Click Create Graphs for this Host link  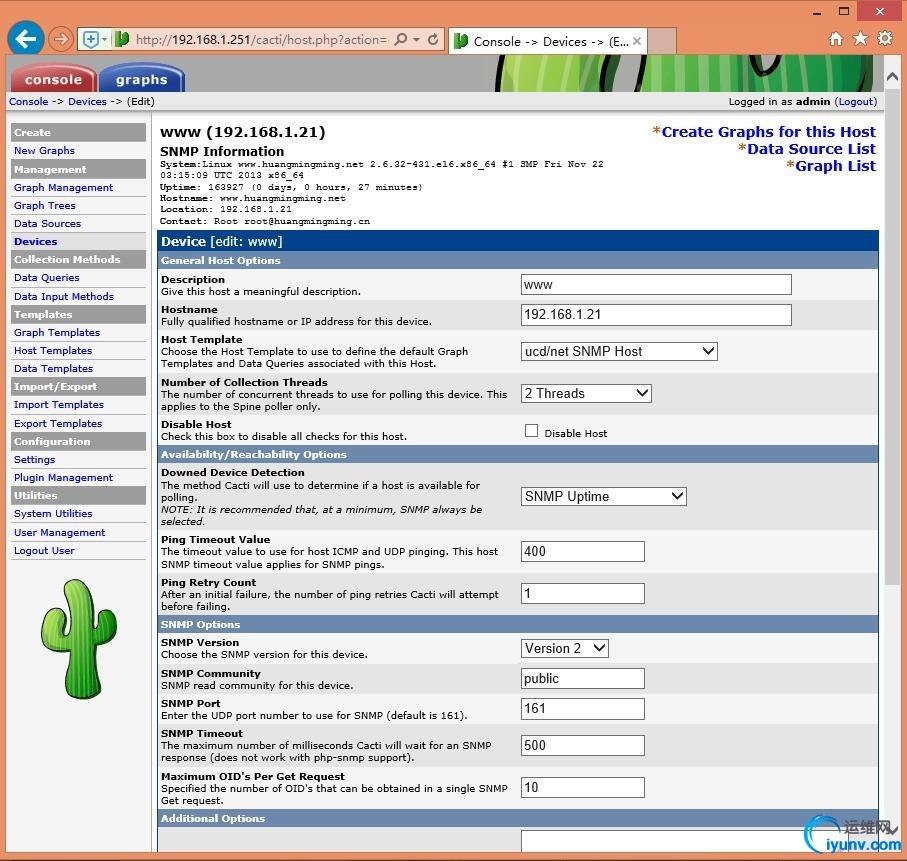(768, 132)
